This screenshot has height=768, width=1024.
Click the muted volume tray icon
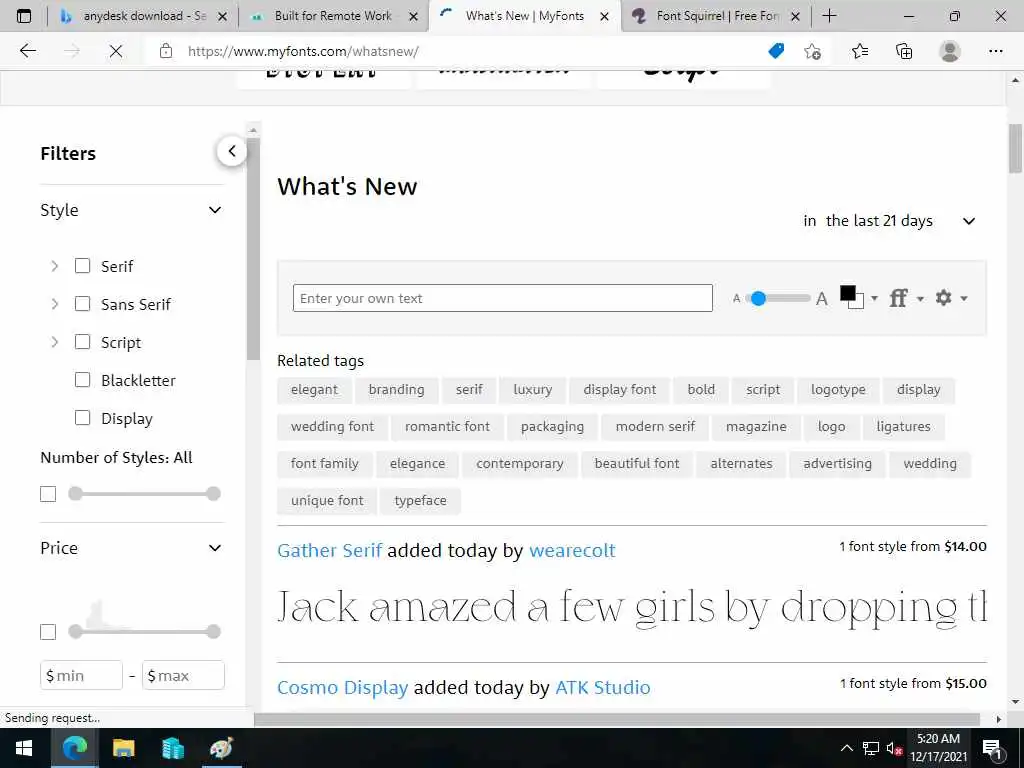pyautogui.click(x=894, y=748)
